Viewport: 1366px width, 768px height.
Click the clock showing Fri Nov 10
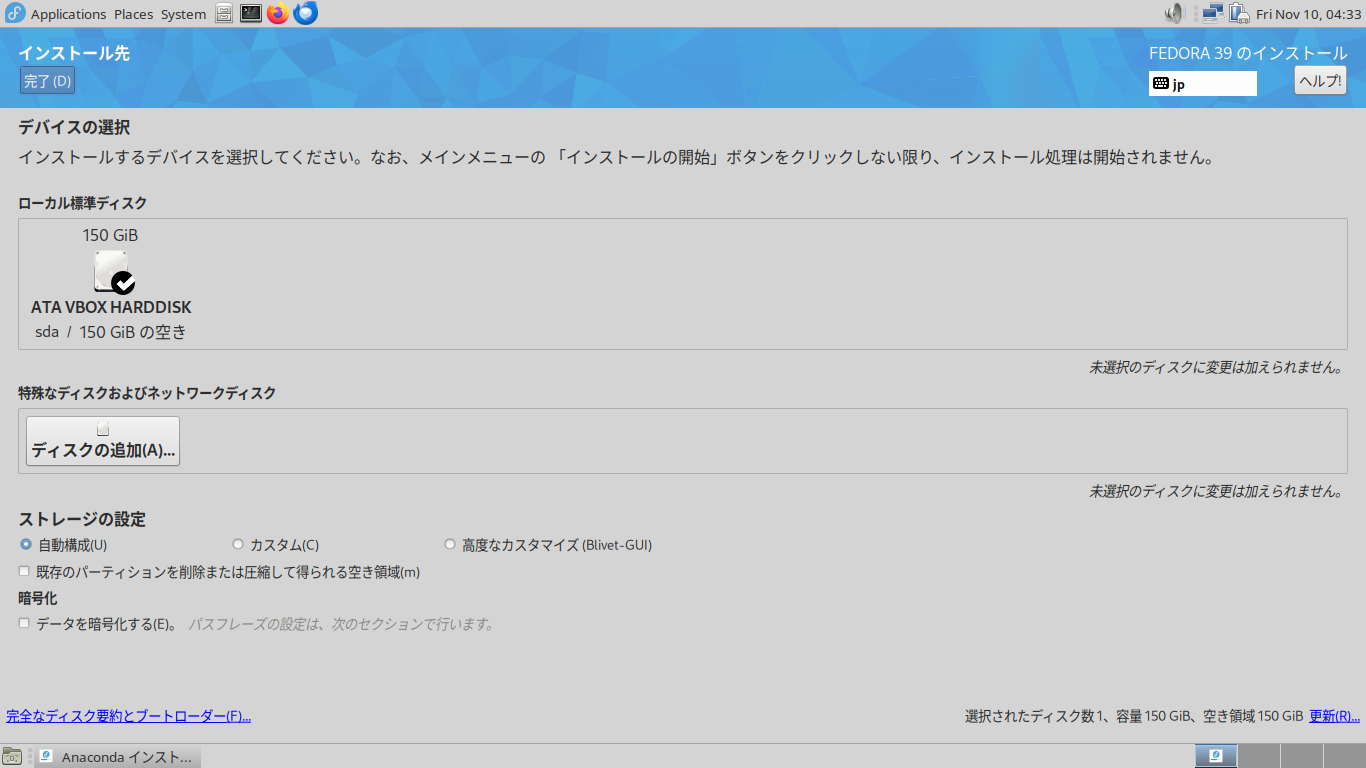coord(1308,14)
